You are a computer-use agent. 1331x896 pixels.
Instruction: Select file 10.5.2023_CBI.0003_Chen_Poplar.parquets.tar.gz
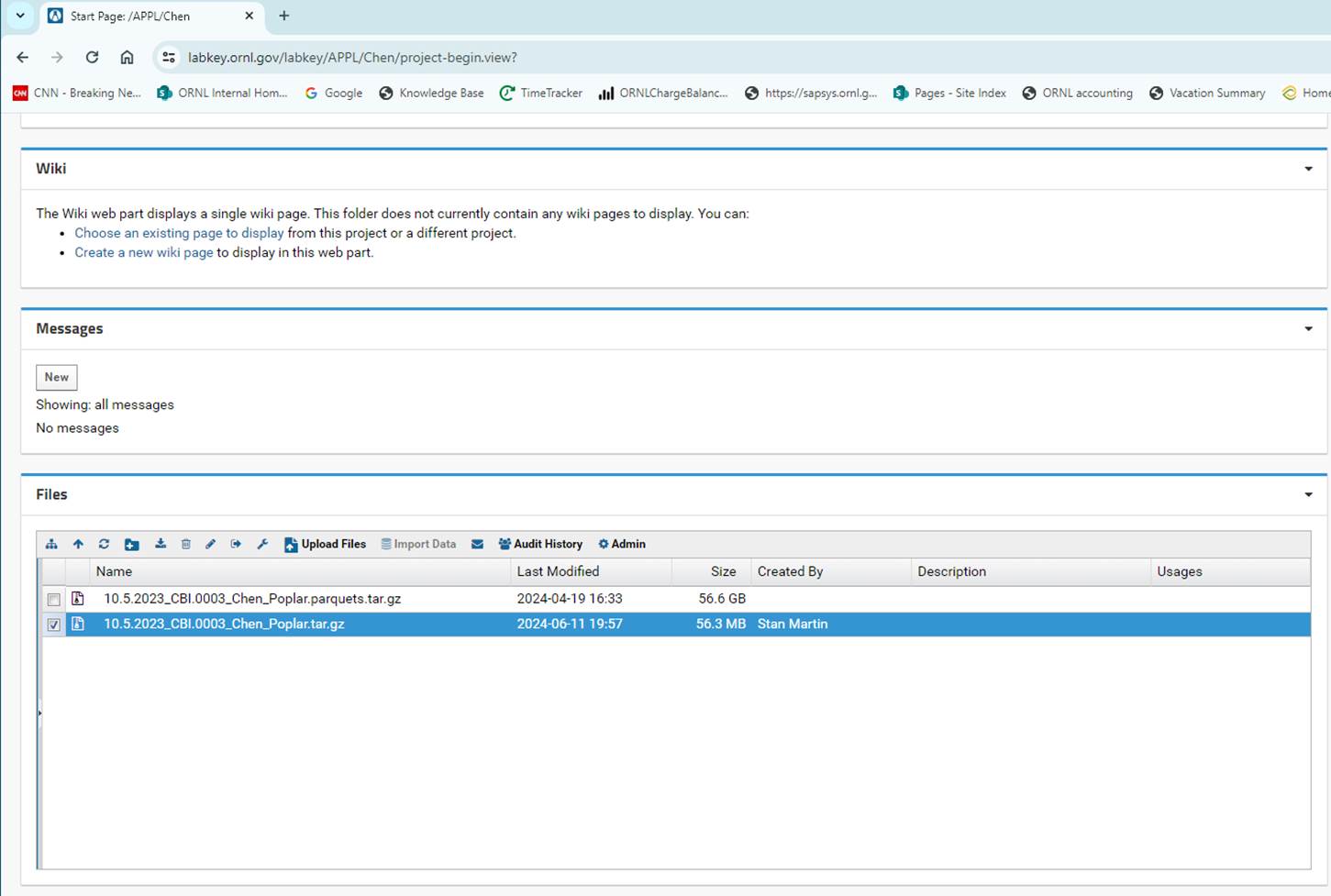point(252,599)
